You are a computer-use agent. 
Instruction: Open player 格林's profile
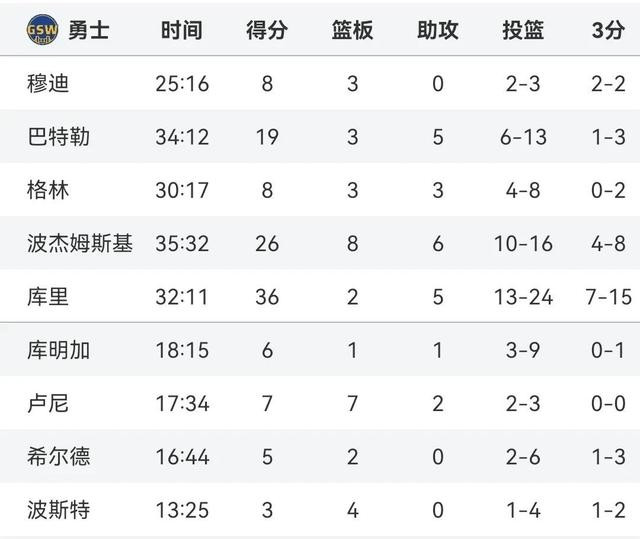tap(48, 190)
